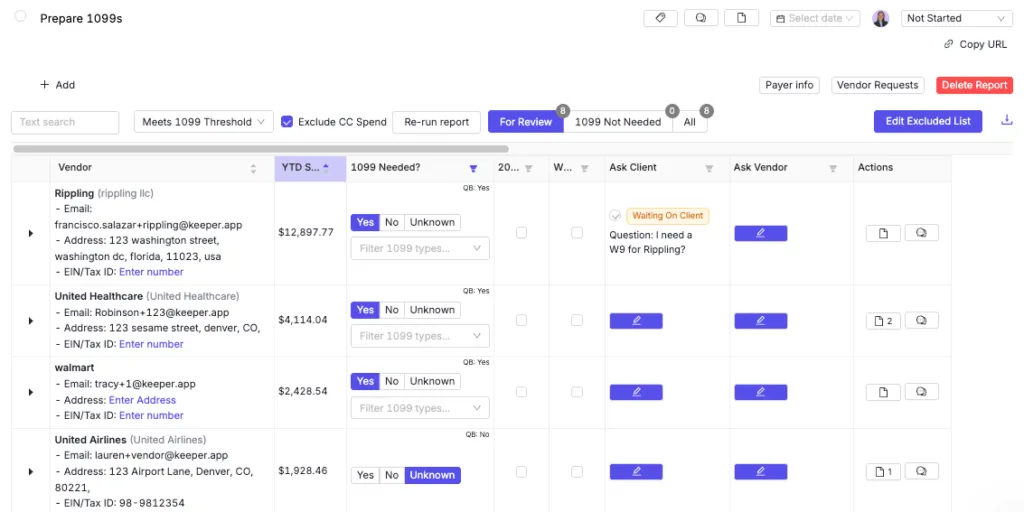Expand the Rippling vendor row
This screenshot has width=1024, height=512.
pyautogui.click(x=31, y=233)
